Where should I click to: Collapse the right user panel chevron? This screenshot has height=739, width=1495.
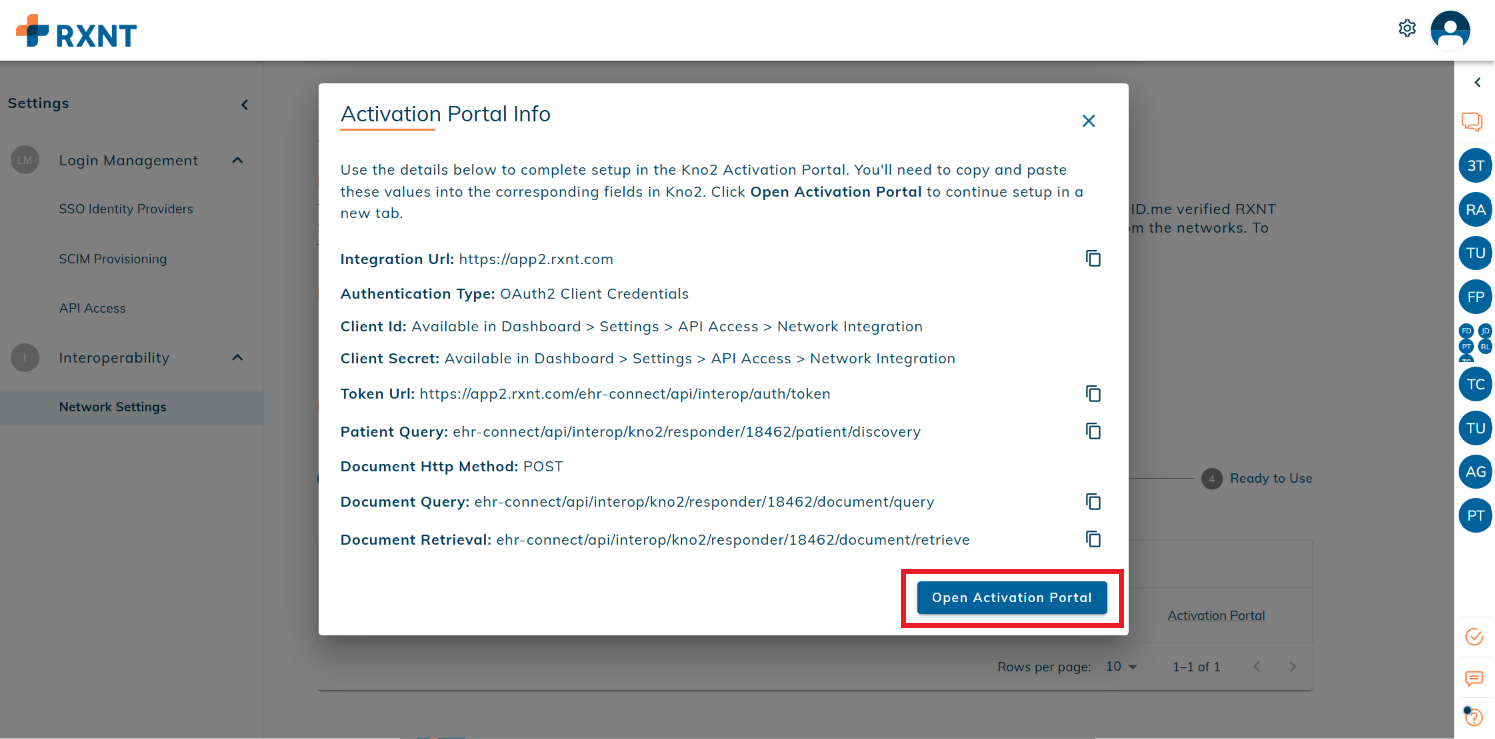point(1478,83)
